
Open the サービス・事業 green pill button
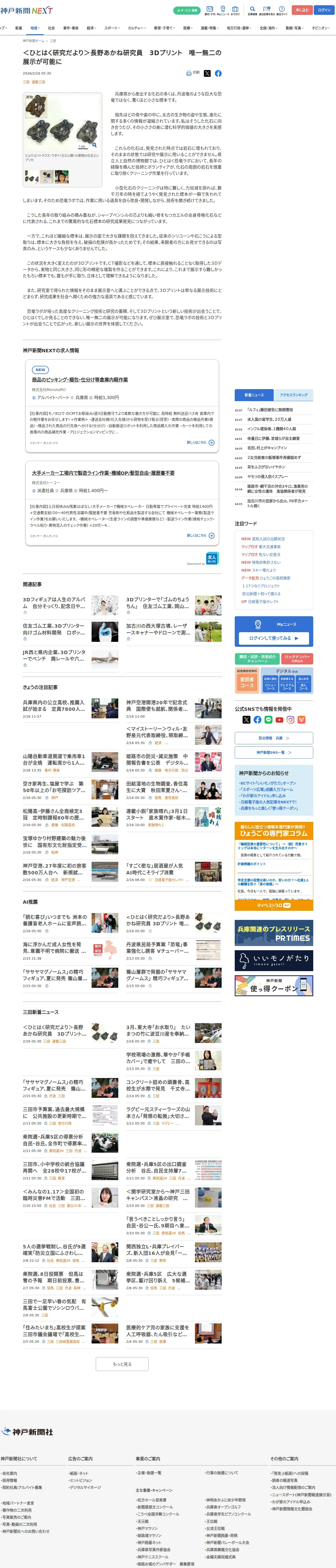[187, 10]
